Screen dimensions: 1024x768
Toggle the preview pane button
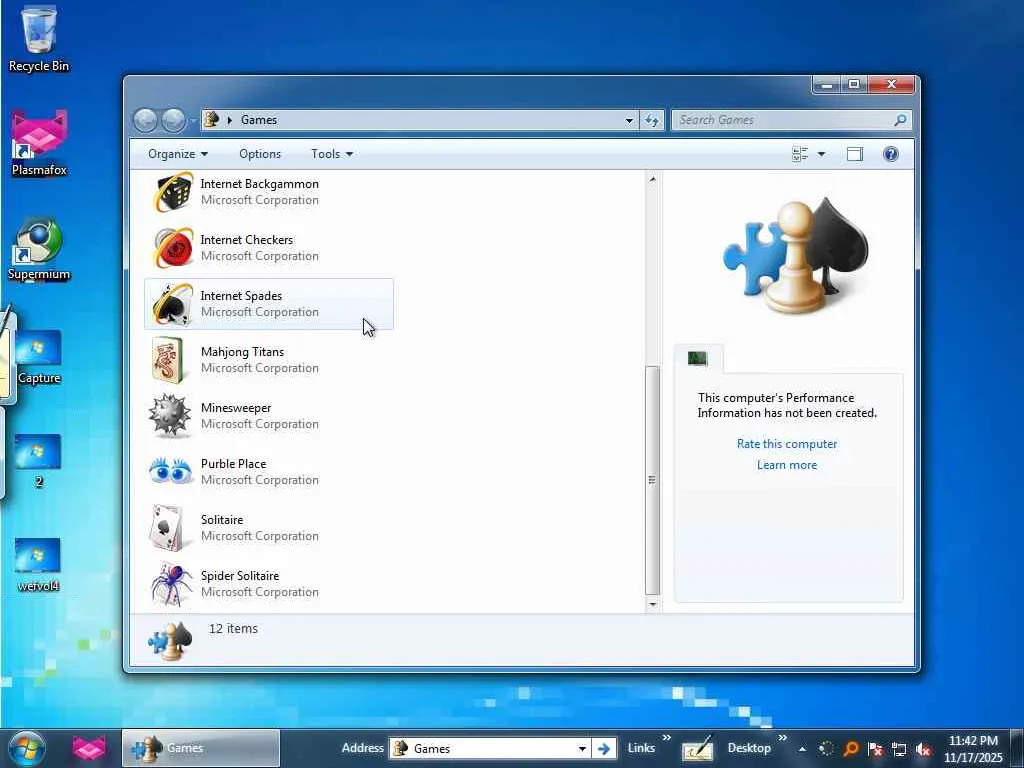coord(855,154)
